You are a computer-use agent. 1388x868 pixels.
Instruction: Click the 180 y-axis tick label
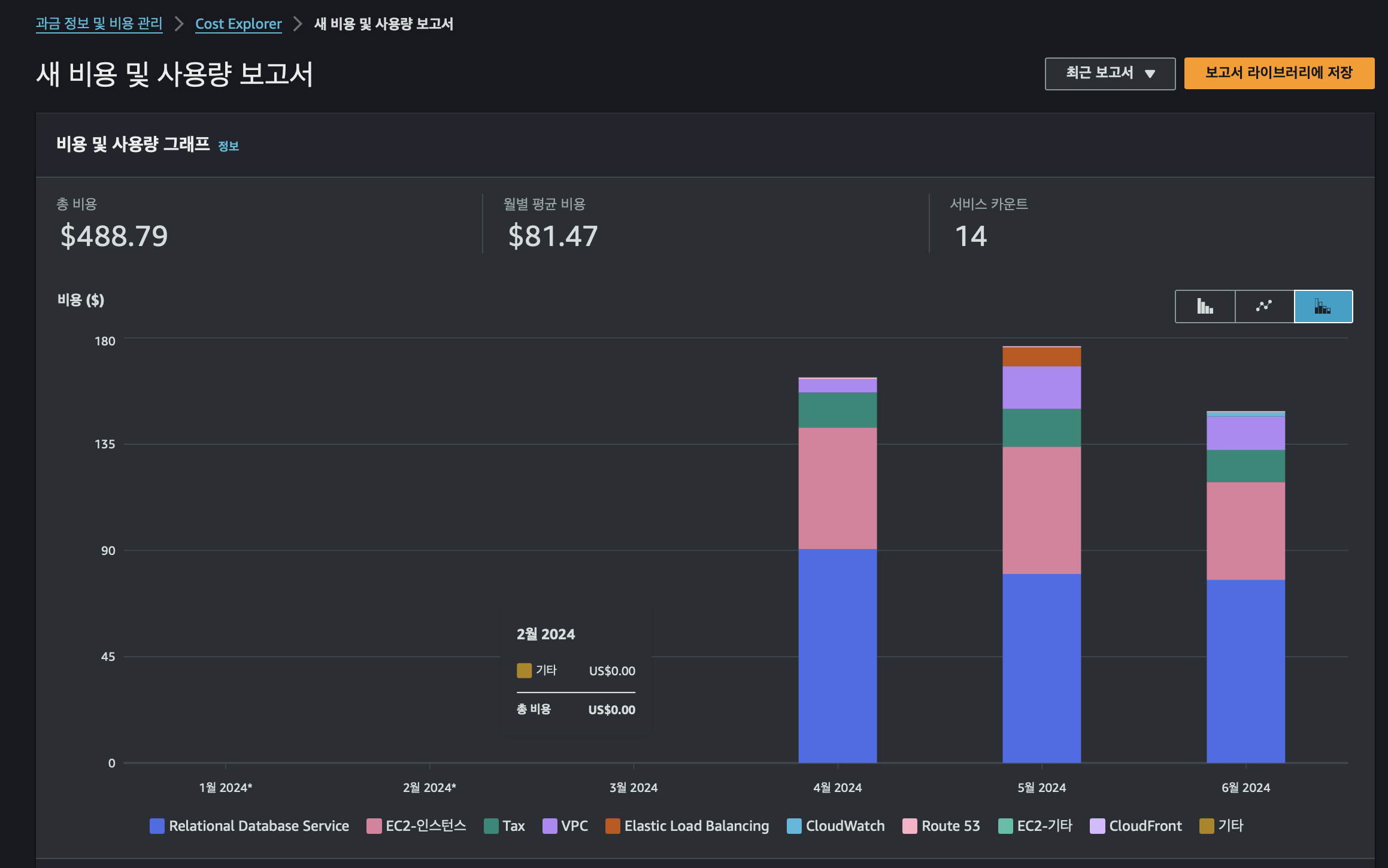(x=105, y=341)
